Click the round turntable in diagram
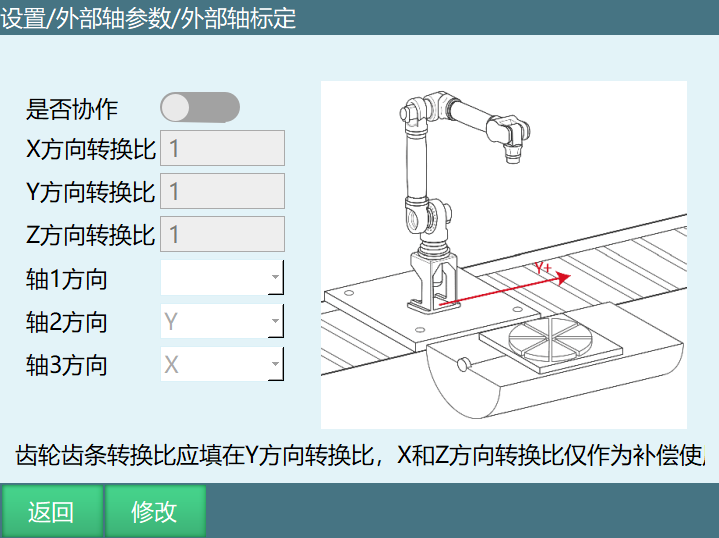Viewport: 719px width, 538px height. point(550,340)
